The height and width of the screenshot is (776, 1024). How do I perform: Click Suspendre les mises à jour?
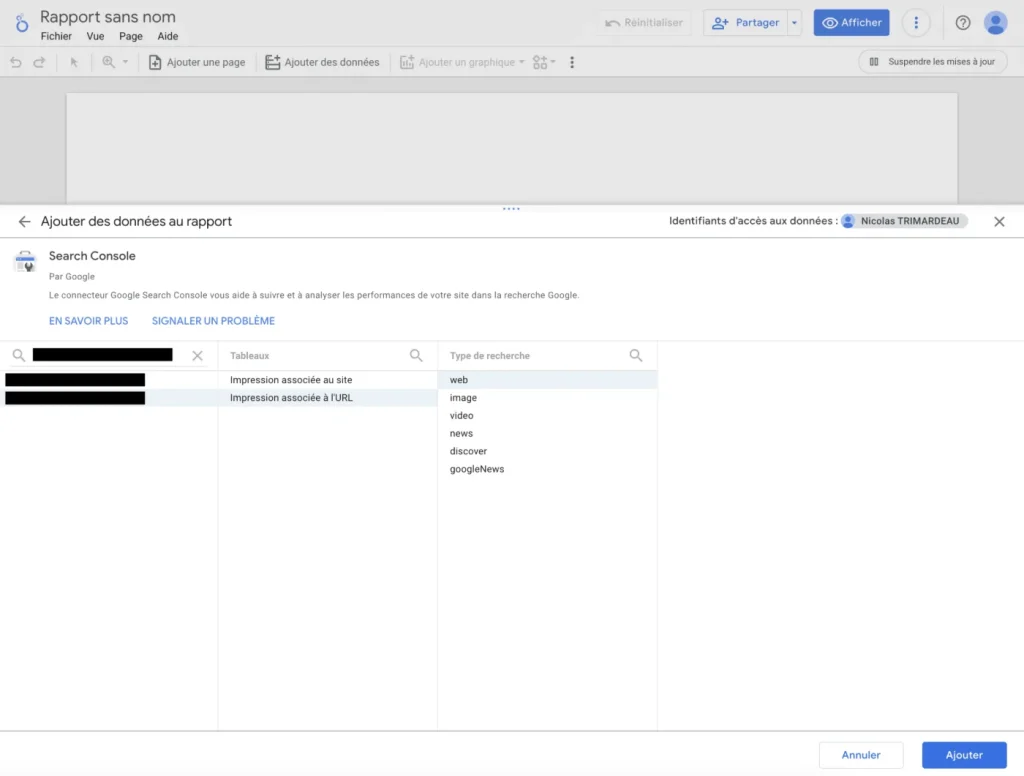933,61
